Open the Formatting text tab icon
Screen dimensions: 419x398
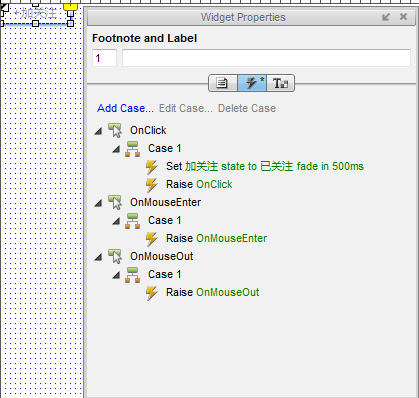pos(280,83)
